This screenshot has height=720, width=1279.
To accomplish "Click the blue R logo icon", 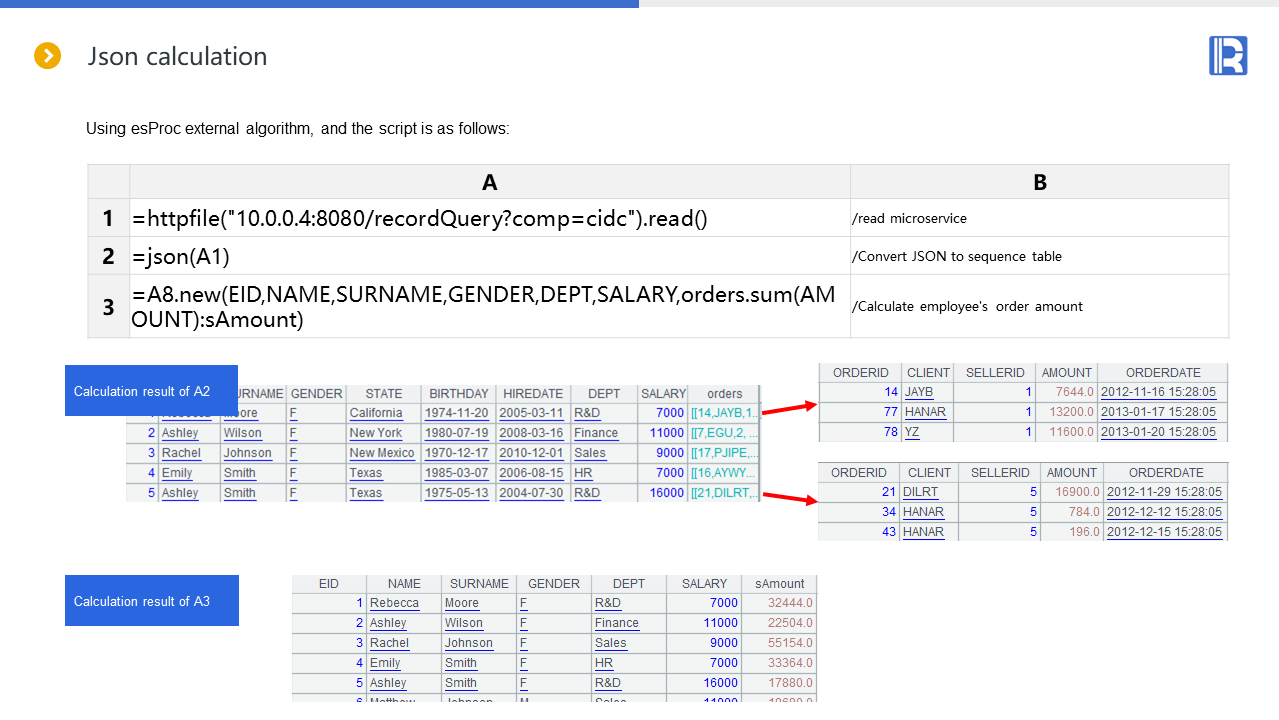I will (1228, 56).
